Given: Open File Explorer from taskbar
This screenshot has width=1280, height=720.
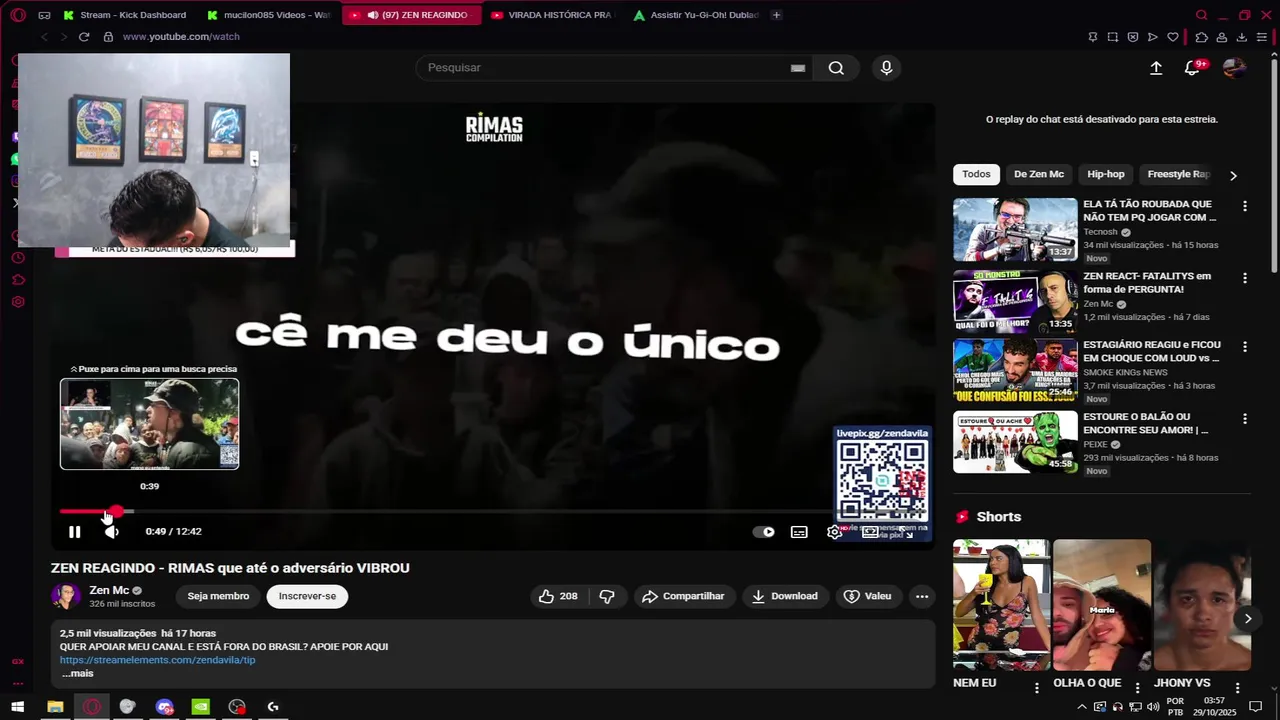Looking at the screenshot, I should pyautogui.click(x=55, y=707).
